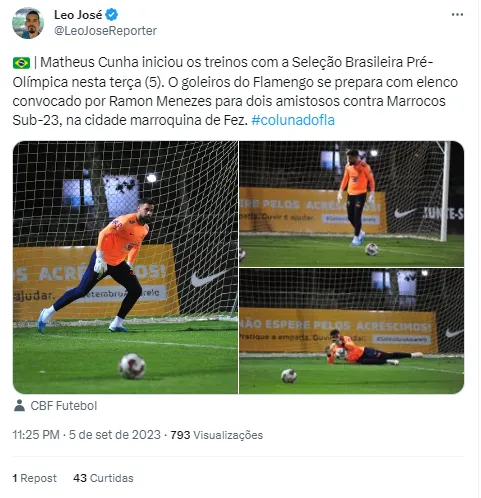The height and width of the screenshot is (498, 481).
Task: Open the Leo José display name
Action: point(78,15)
